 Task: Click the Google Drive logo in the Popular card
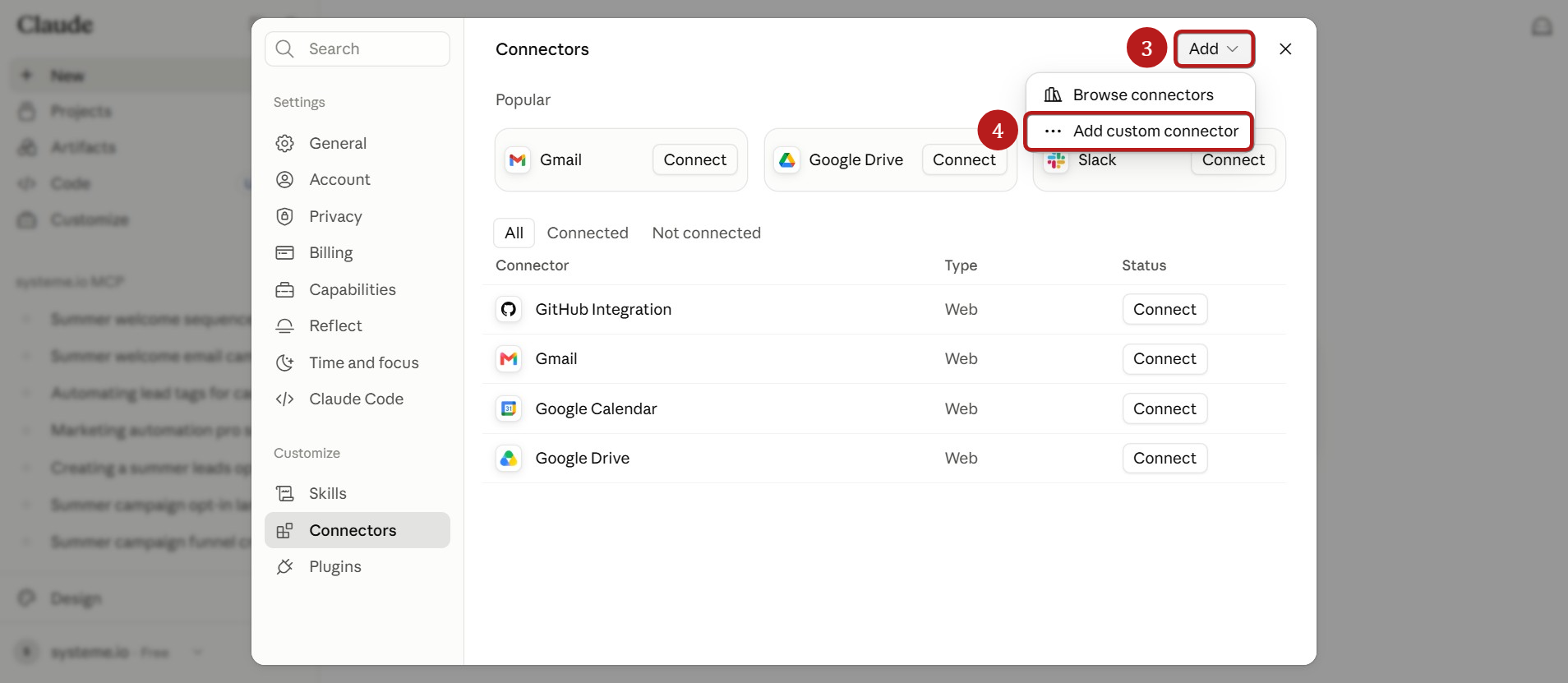click(x=787, y=159)
